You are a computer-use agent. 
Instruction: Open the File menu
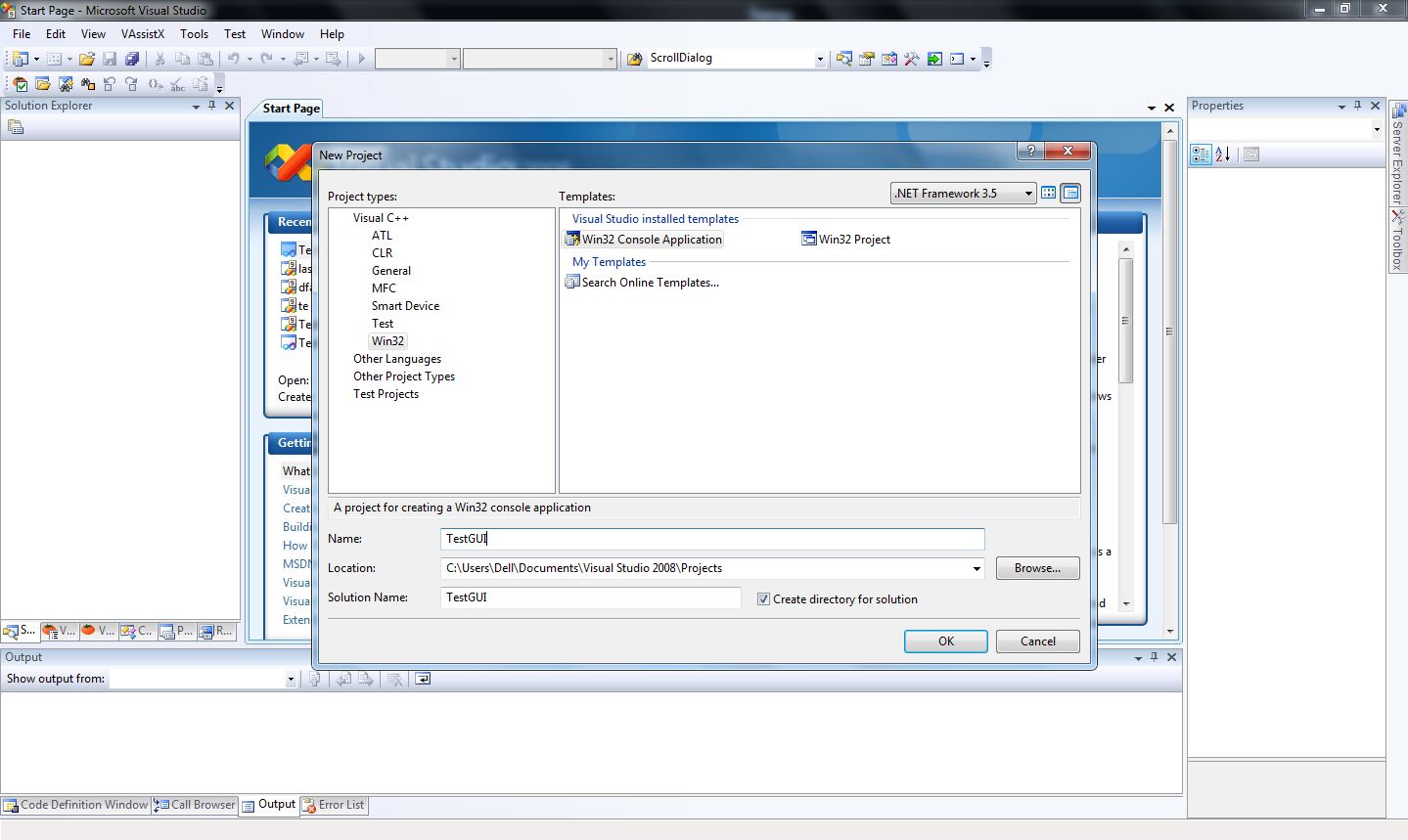click(x=22, y=33)
